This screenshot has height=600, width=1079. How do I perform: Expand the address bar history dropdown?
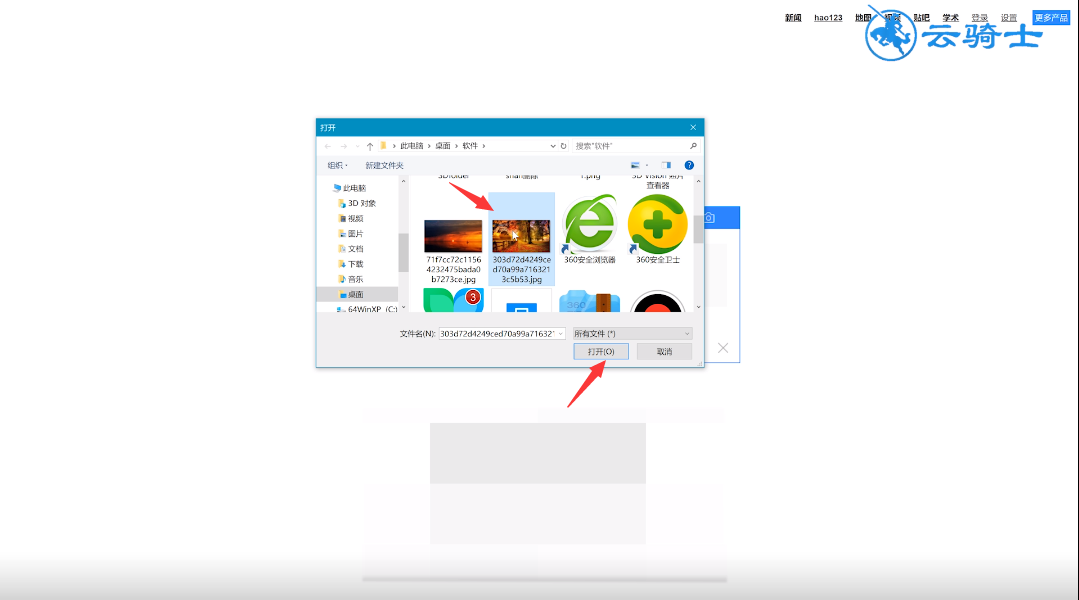(x=553, y=146)
